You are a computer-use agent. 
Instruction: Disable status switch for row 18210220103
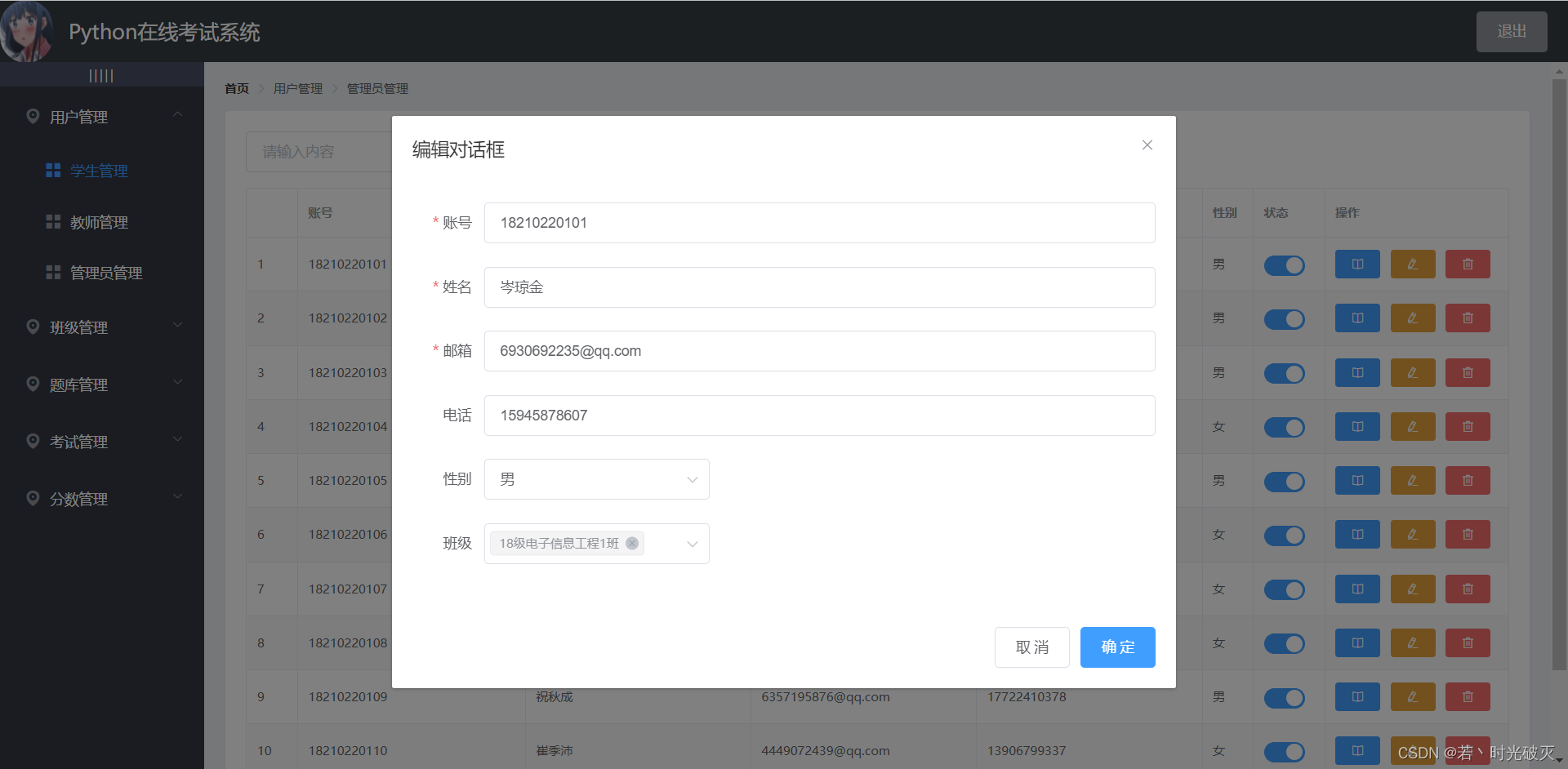[1285, 374]
